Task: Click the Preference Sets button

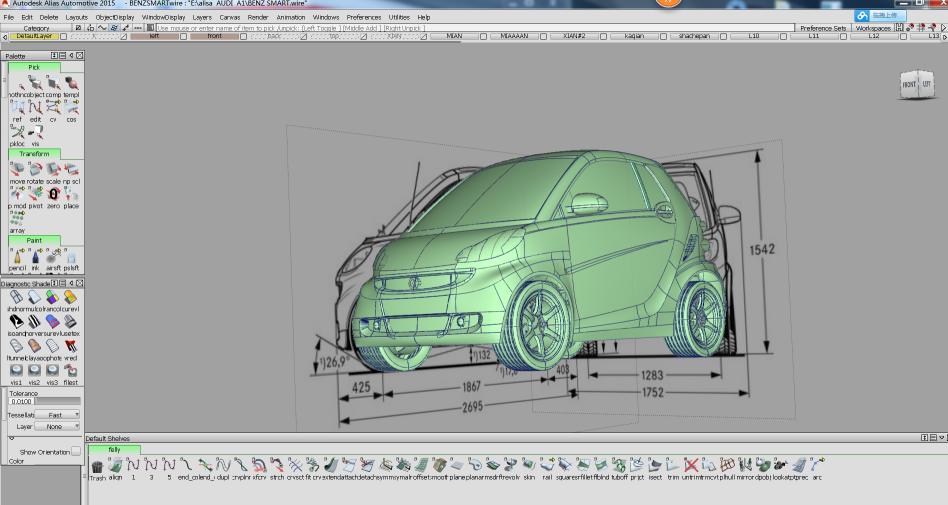Action: (823, 28)
